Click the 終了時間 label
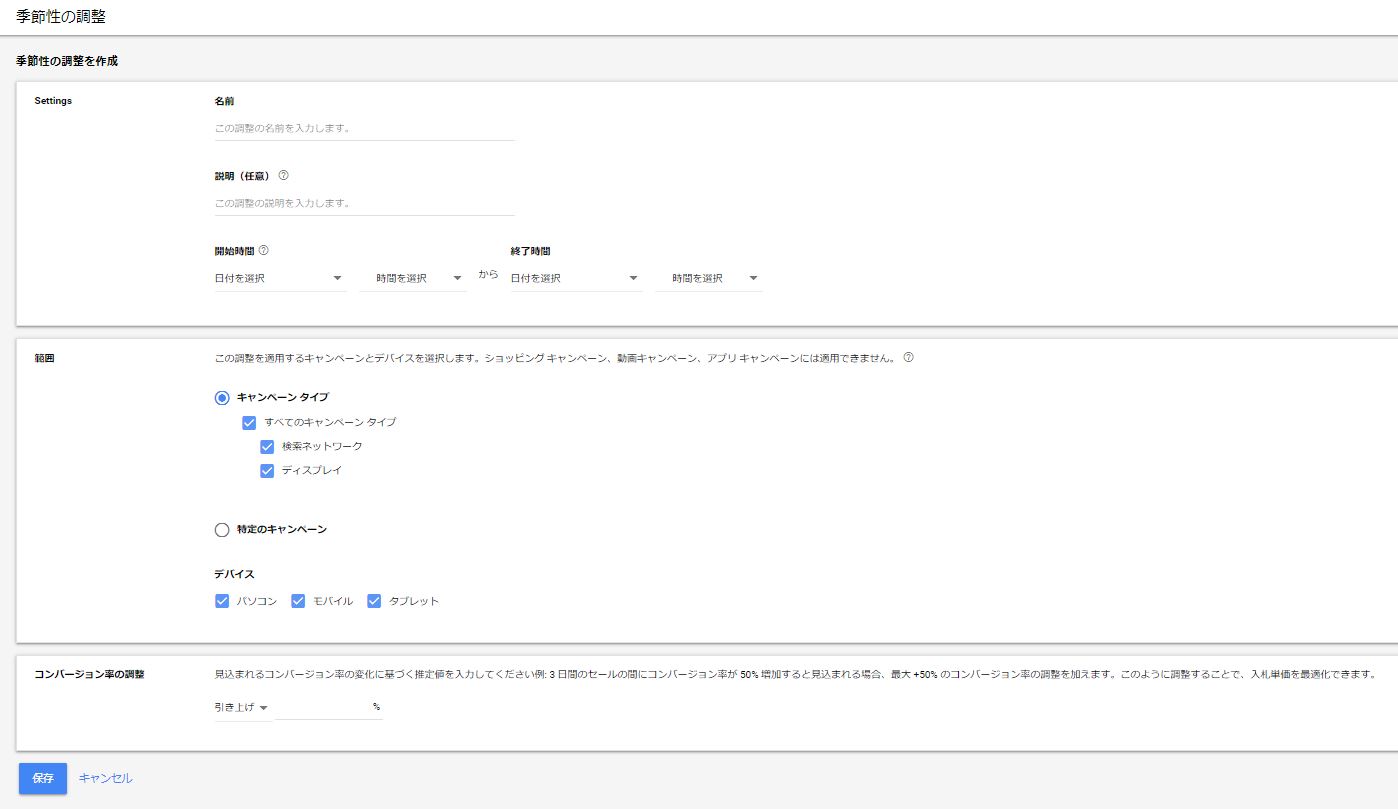Image resolution: width=1398 pixels, height=809 pixels. (530, 251)
